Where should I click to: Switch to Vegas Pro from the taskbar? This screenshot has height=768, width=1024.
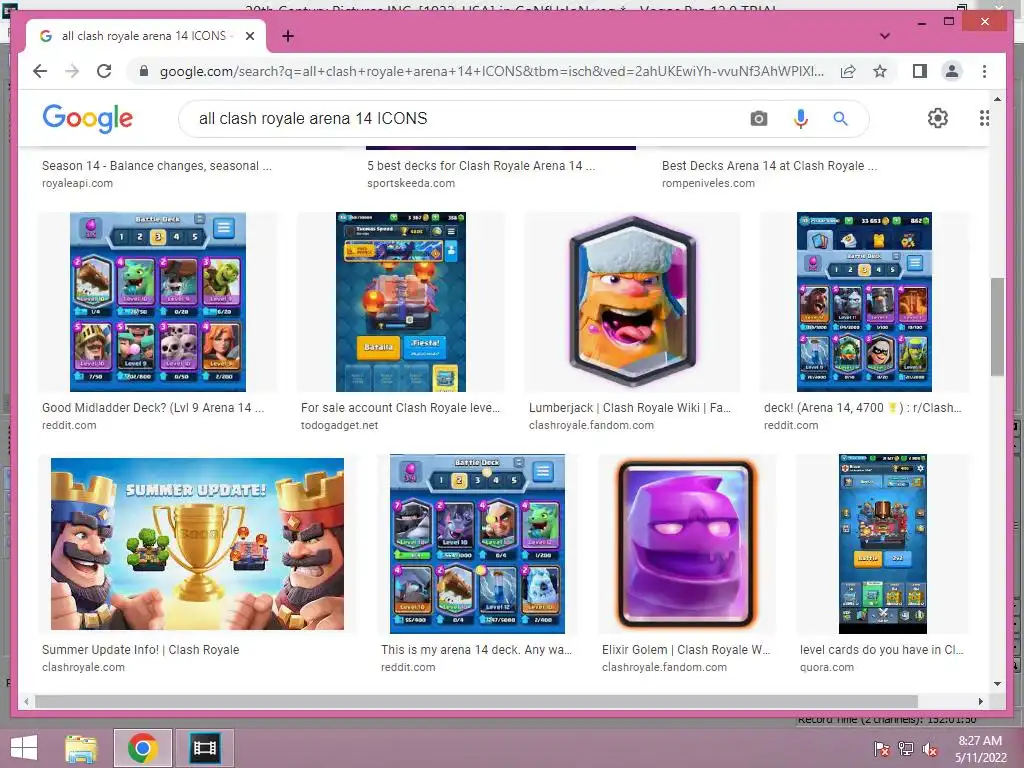(x=204, y=748)
